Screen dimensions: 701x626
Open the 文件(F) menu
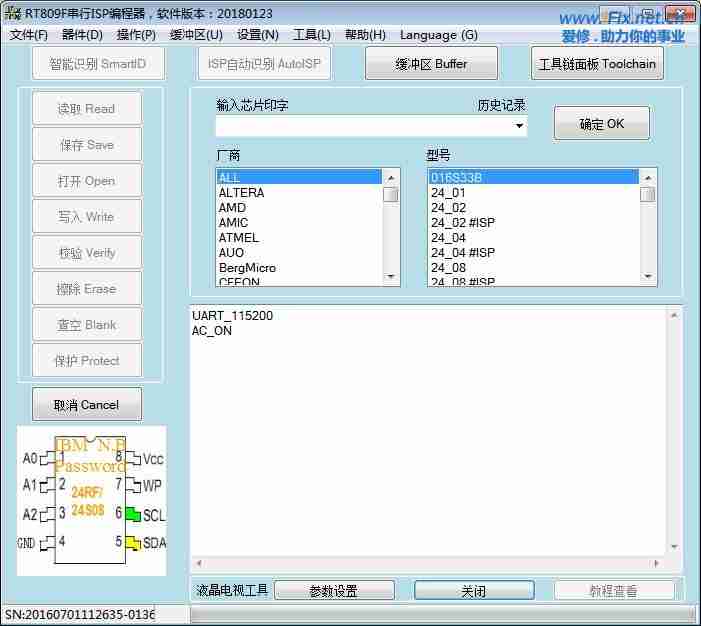coord(28,35)
